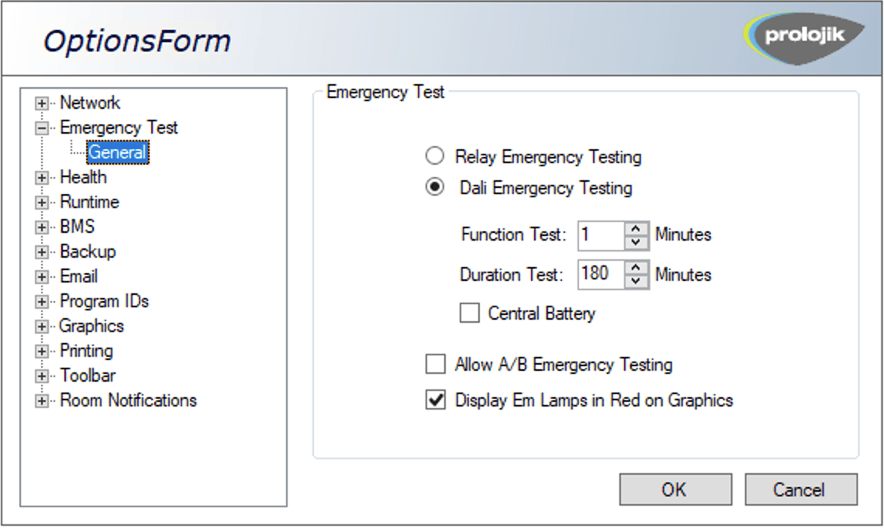Expand the Health tree node
Screen dimensions: 884x528
(42, 178)
